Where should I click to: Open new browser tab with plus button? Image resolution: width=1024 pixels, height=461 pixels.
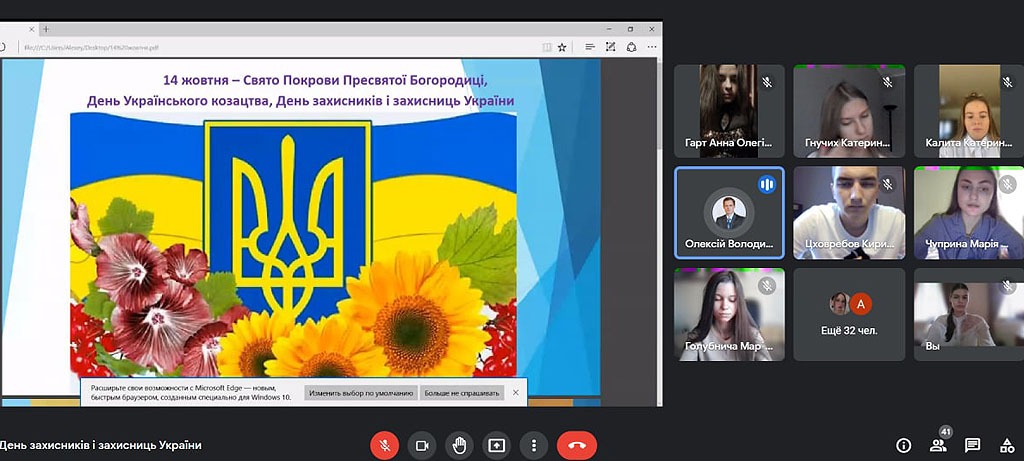pos(46,29)
